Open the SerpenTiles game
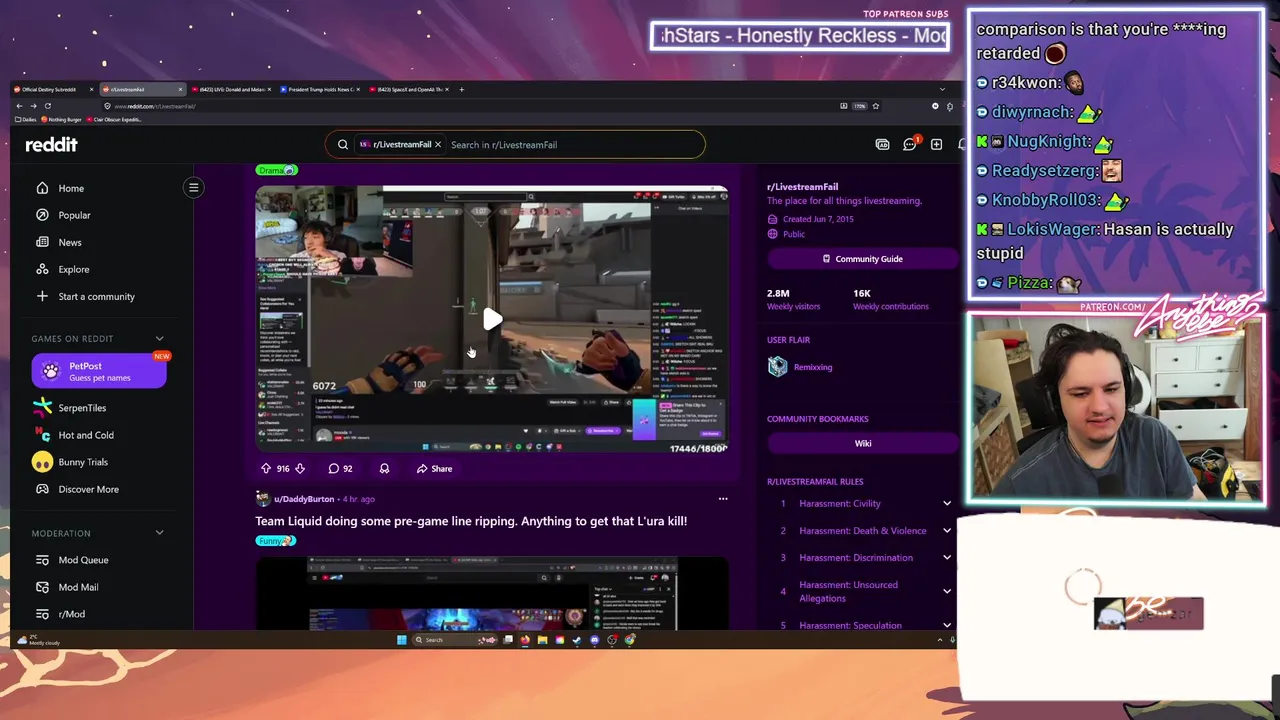1280x720 pixels. [82, 408]
